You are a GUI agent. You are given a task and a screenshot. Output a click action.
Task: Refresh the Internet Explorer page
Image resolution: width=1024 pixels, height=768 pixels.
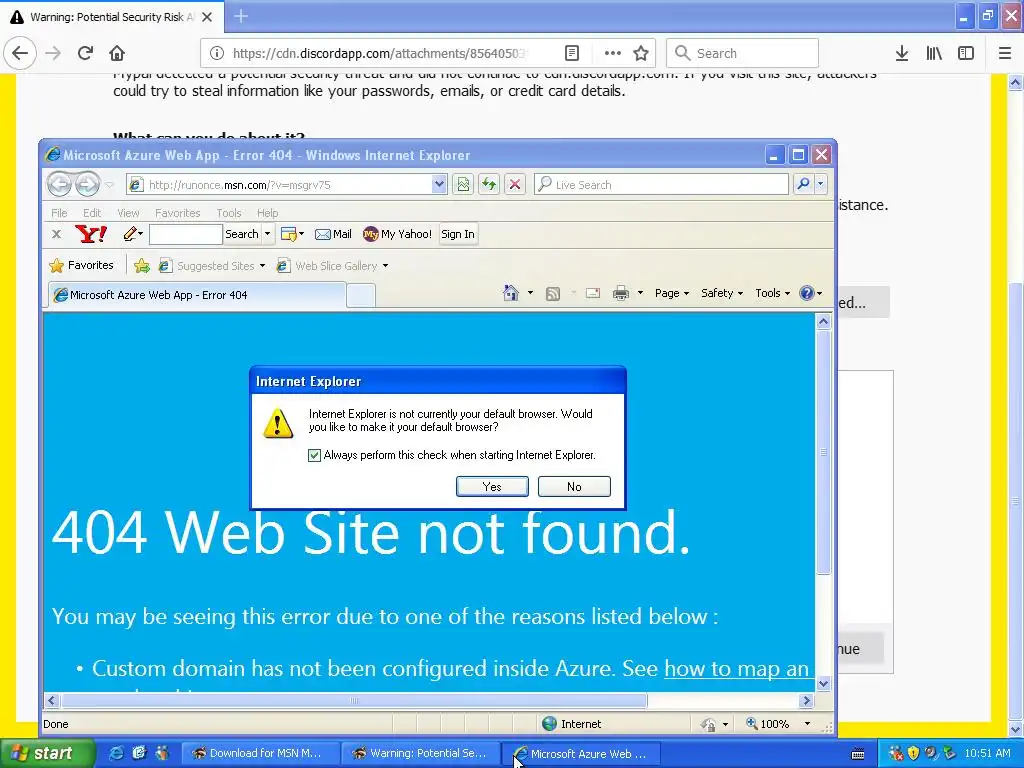(488, 185)
